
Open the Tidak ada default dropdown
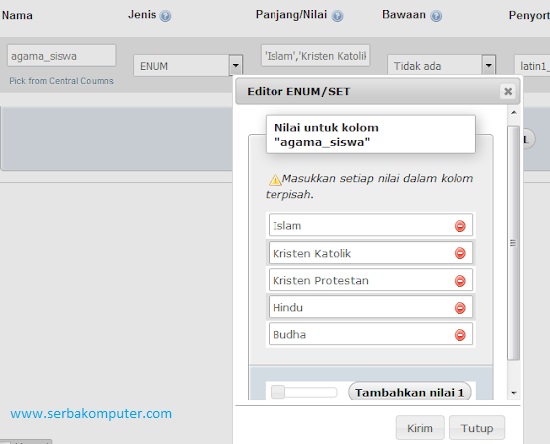point(442,65)
